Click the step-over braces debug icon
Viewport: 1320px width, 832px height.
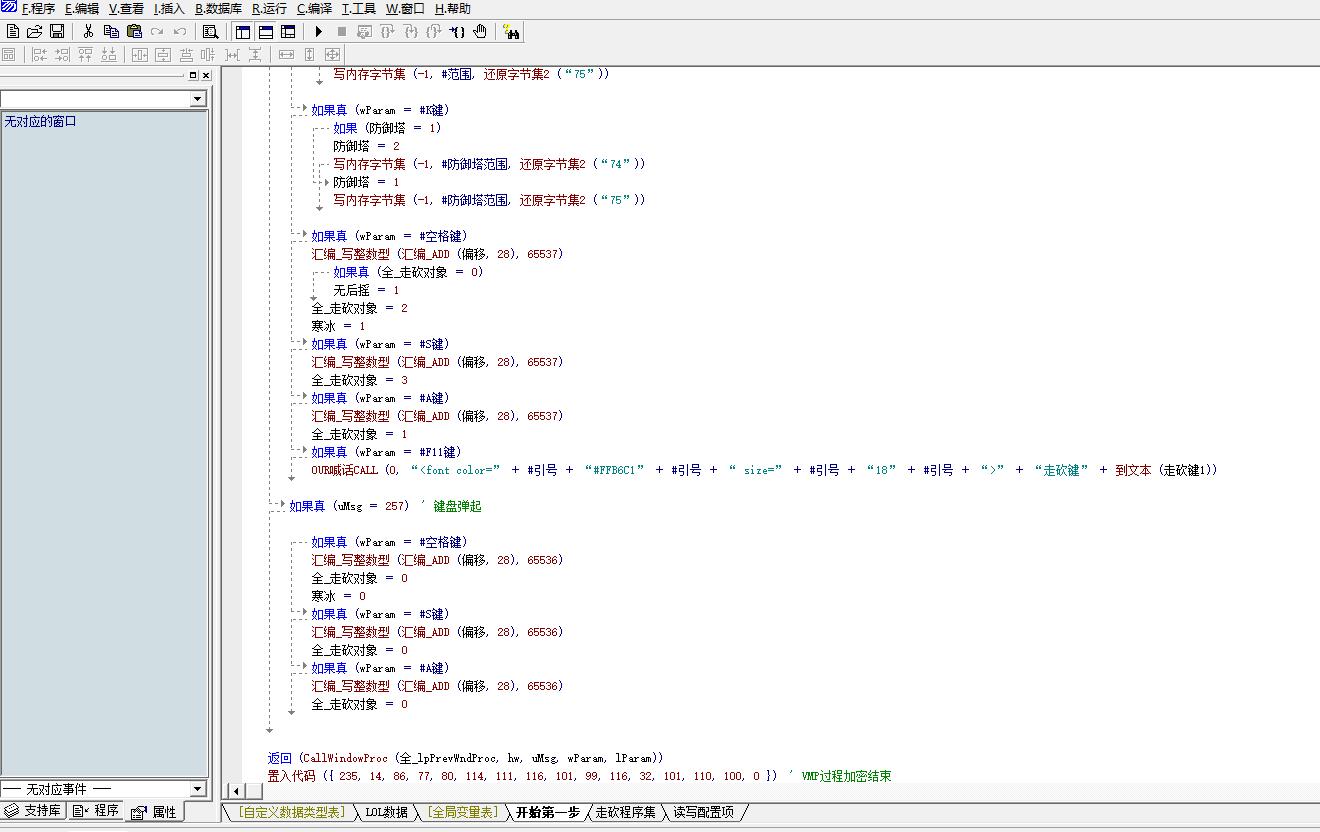(388, 32)
